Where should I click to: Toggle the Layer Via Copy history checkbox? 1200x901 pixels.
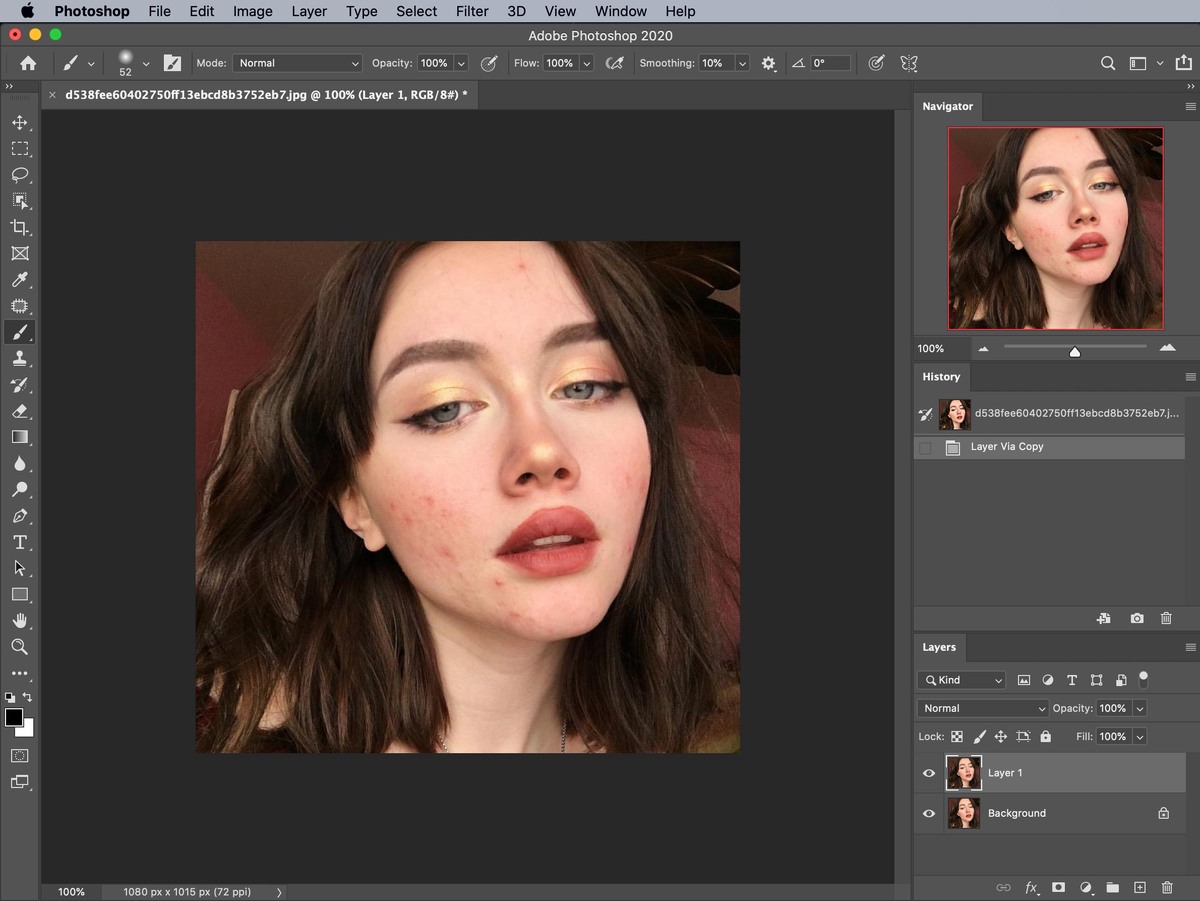coord(925,448)
